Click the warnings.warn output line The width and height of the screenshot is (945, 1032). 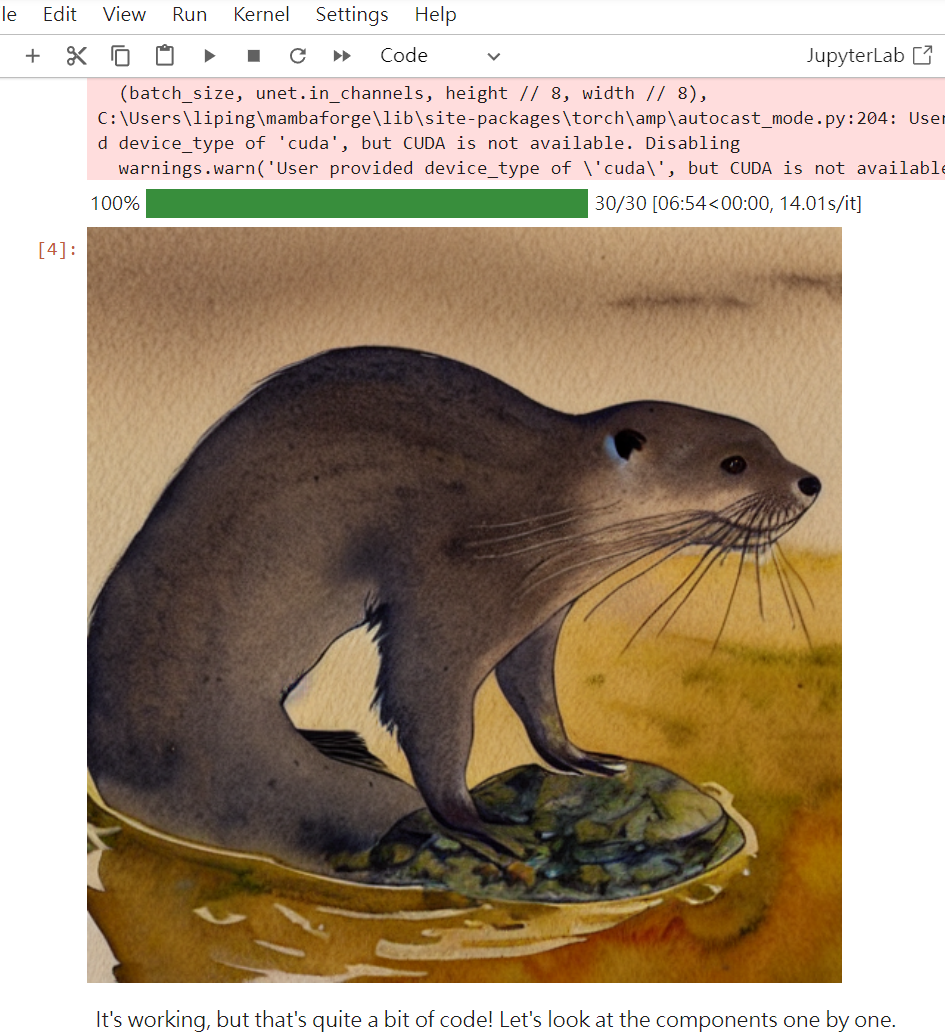pos(531,168)
